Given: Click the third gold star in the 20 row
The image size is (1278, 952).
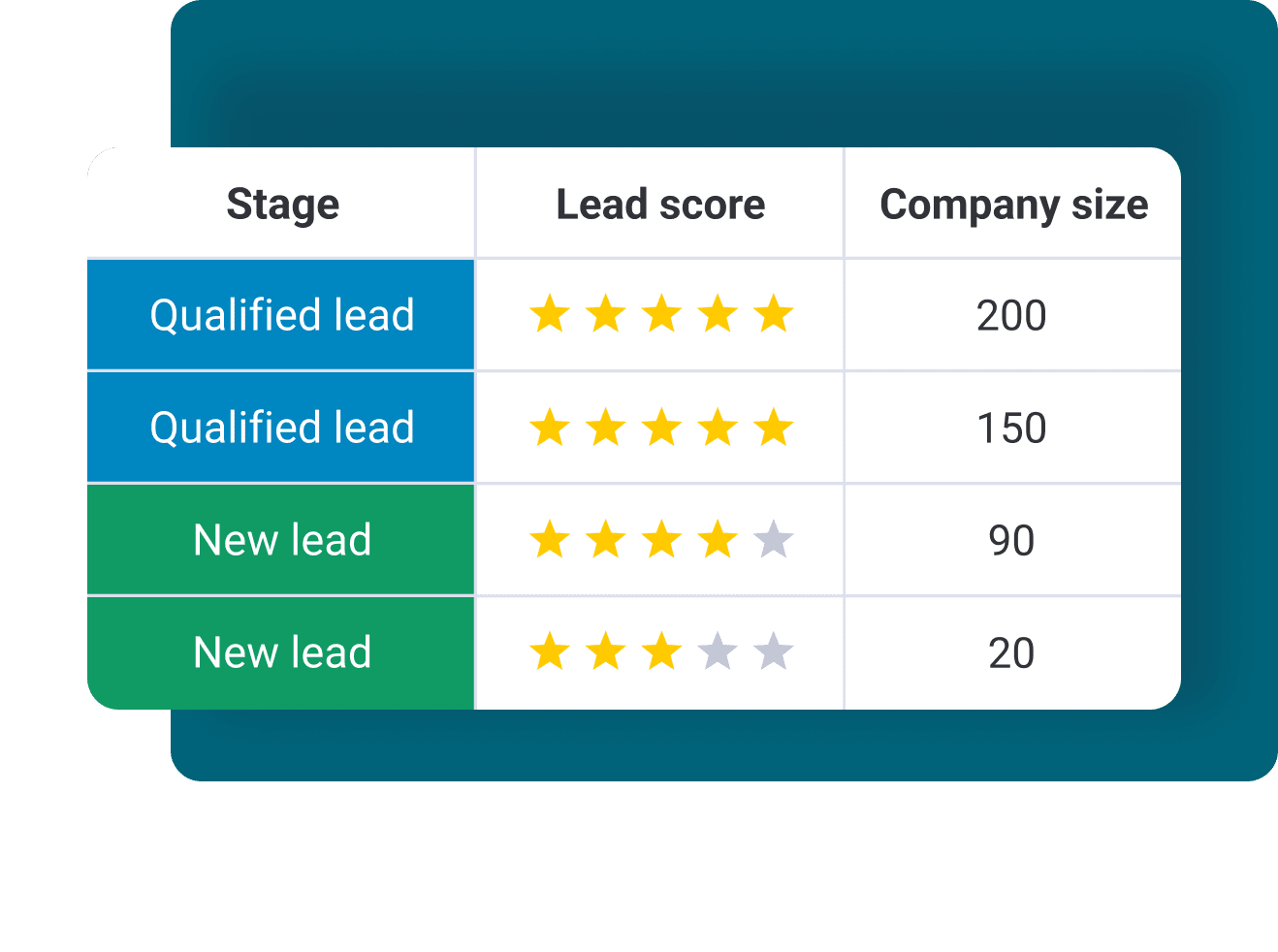Looking at the screenshot, I should point(662,651).
